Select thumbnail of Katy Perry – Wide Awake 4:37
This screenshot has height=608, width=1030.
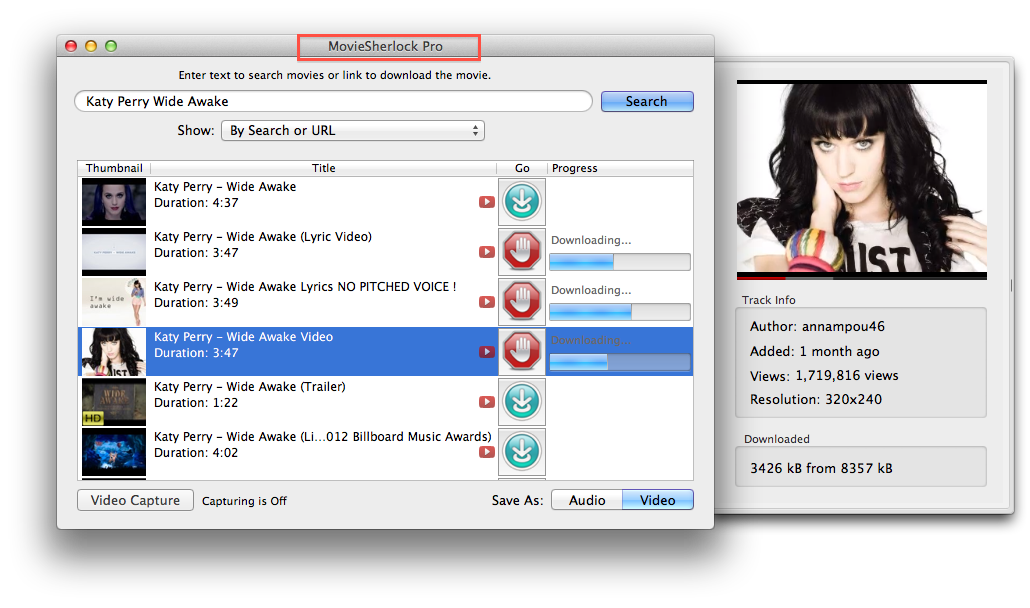(x=114, y=202)
